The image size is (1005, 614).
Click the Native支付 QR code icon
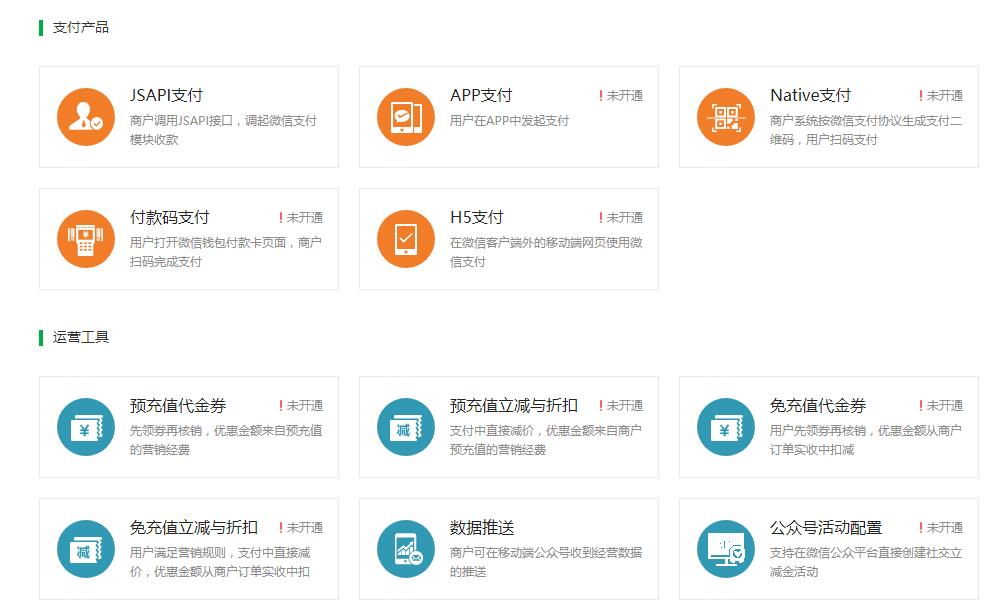[x=726, y=117]
